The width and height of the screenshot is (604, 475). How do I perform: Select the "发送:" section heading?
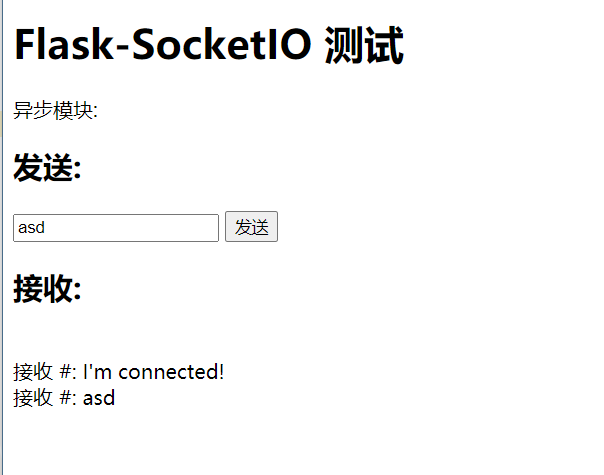coord(47,169)
